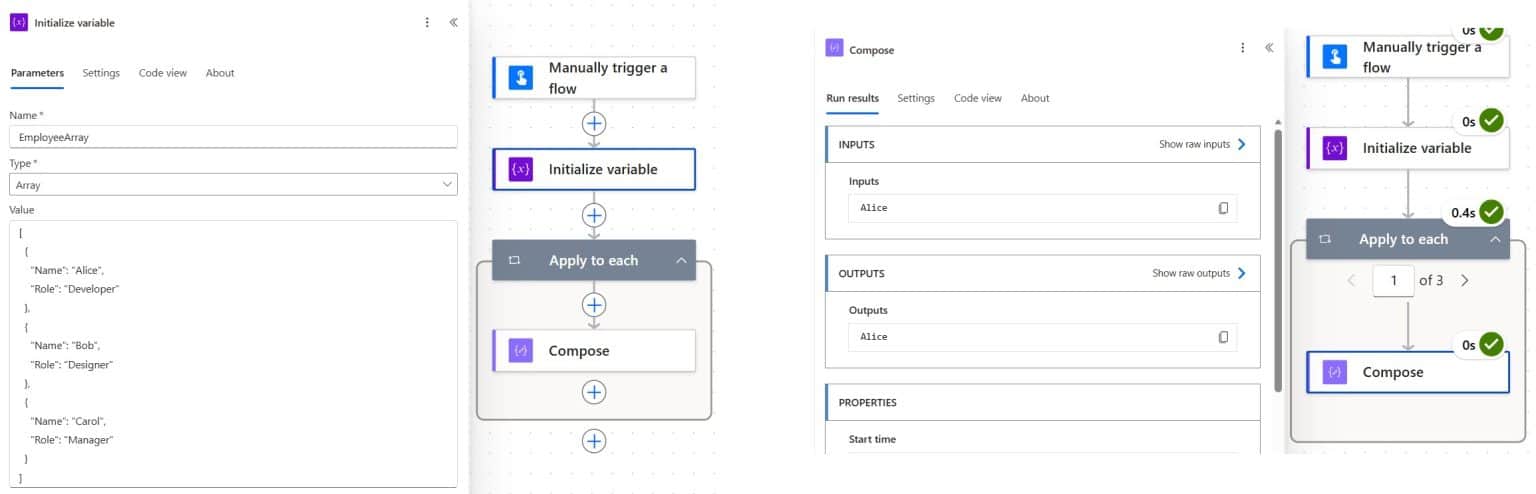Add a step after Manually trigger a flow
Viewport: 1536px width, 494px height.
pyautogui.click(x=594, y=123)
